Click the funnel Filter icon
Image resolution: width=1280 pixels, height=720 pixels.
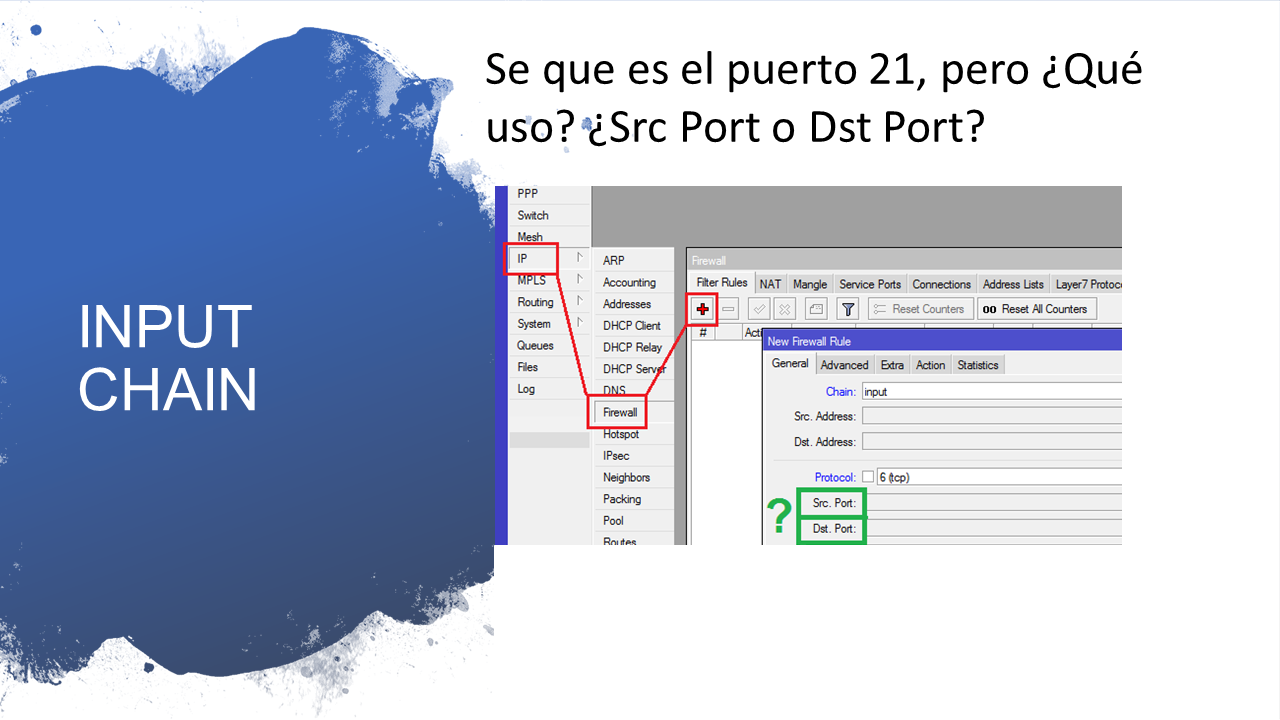848,309
